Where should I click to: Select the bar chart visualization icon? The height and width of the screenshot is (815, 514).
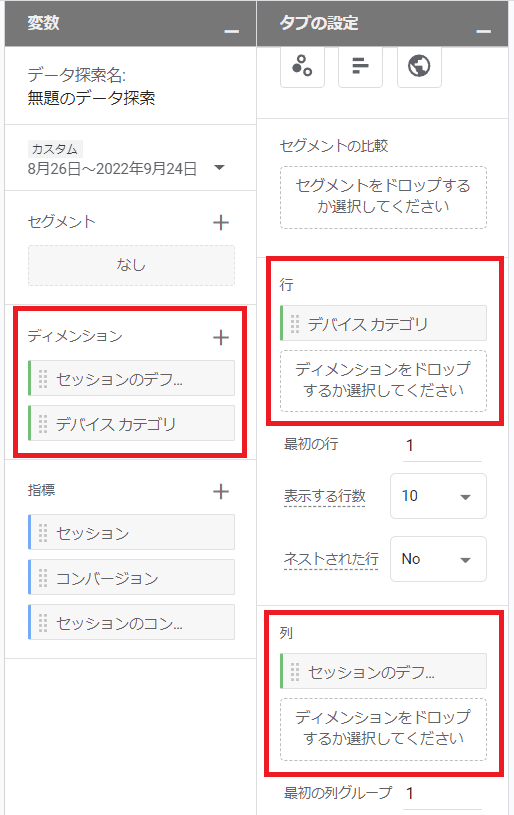360,67
